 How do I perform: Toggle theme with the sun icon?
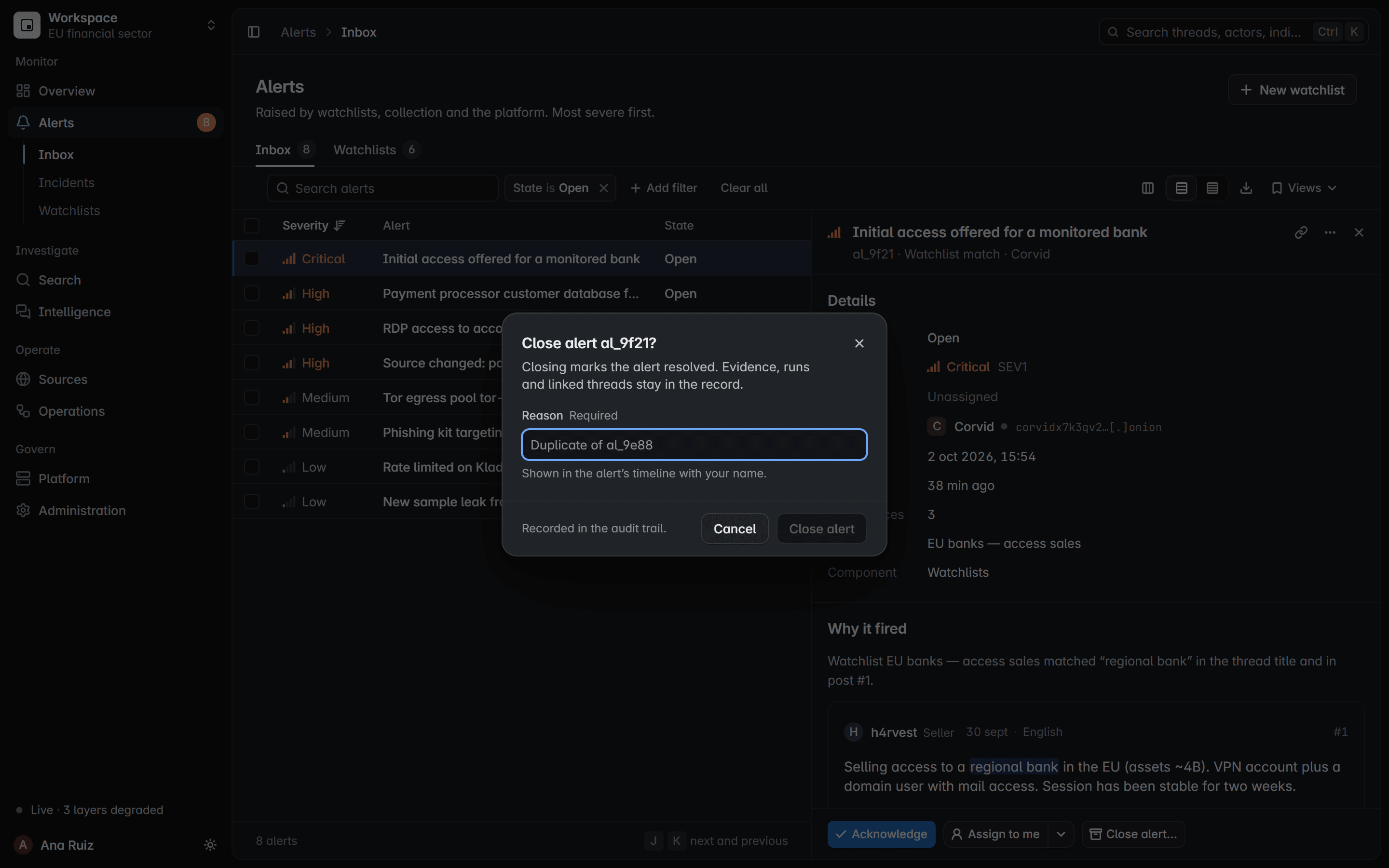[x=210, y=845]
